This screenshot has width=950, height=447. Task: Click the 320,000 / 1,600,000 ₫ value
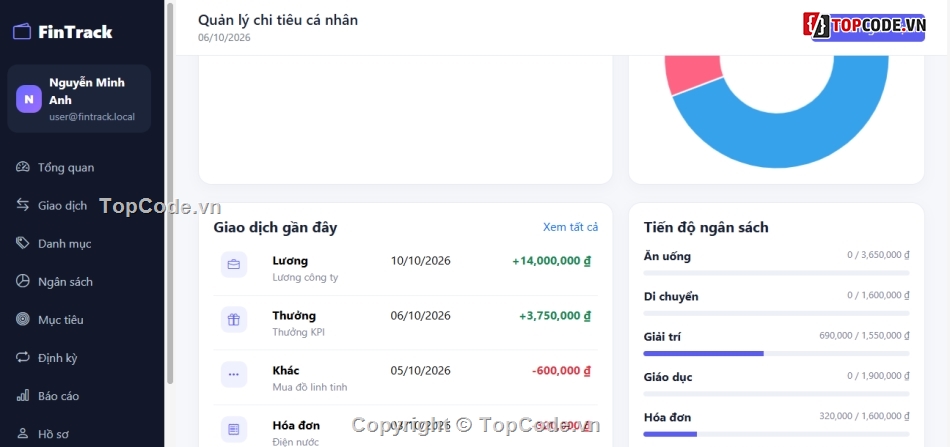tap(864, 416)
